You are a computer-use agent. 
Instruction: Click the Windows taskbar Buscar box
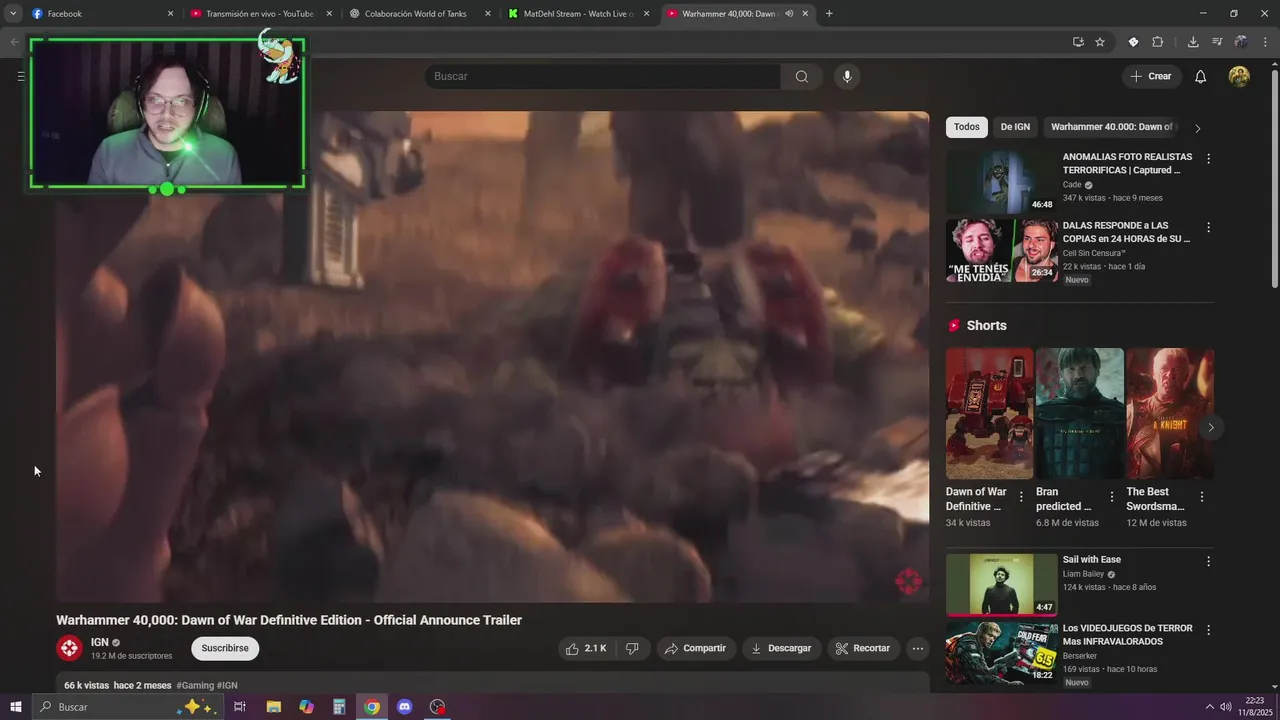pos(128,707)
